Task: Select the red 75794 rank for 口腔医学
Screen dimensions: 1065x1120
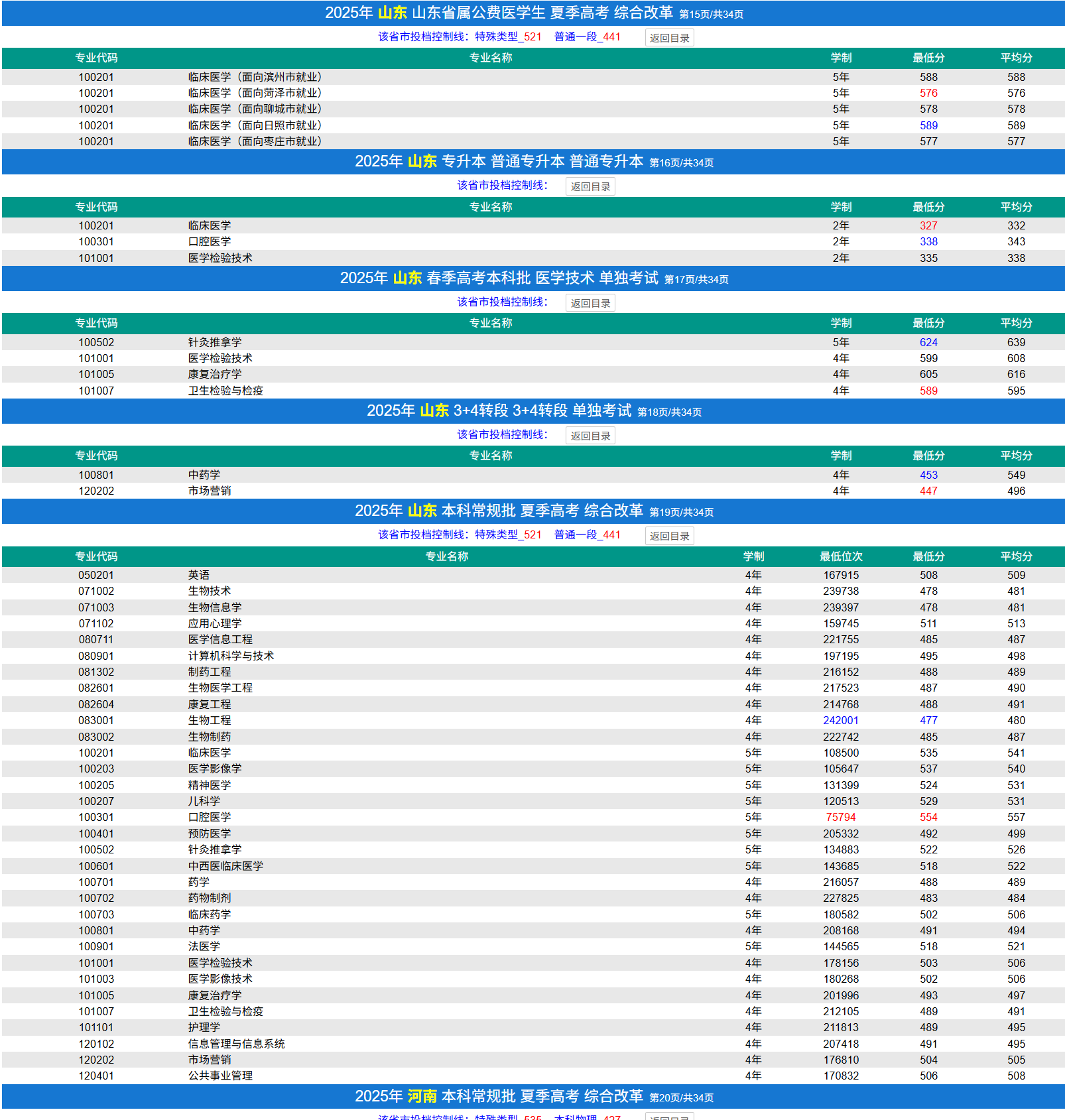Action: tap(840, 818)
